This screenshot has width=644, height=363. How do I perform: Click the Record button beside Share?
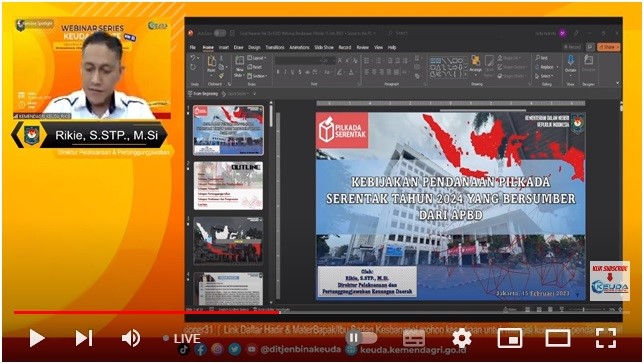point(572,47)
